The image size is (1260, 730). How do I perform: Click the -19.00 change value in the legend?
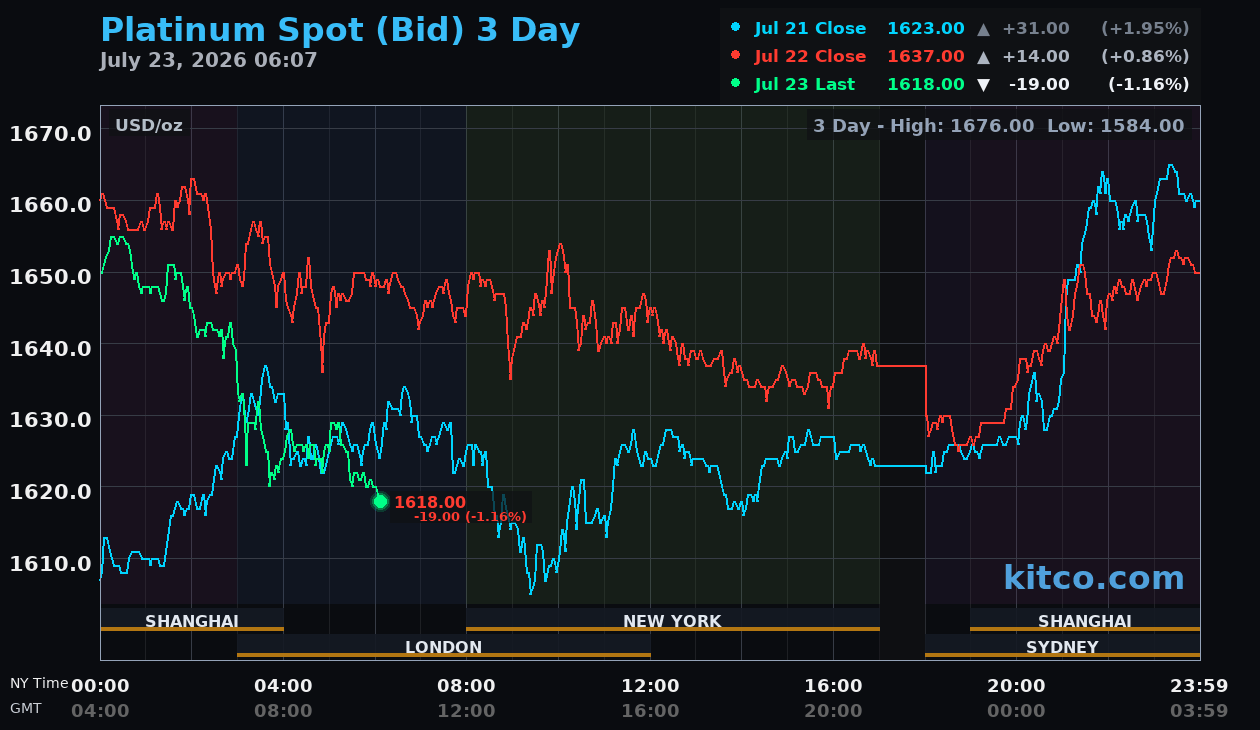1039,85
